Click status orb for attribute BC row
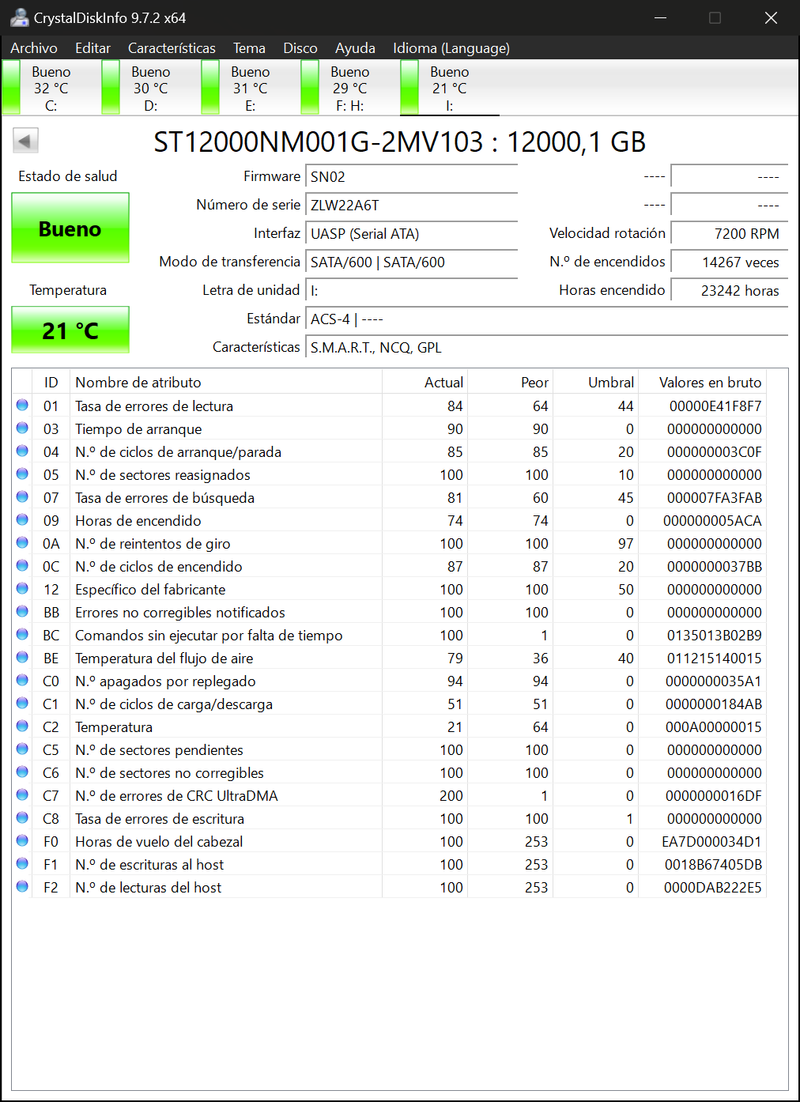Screen dimensions: 800x1102 pyautogui.click(x=22, y=635)
